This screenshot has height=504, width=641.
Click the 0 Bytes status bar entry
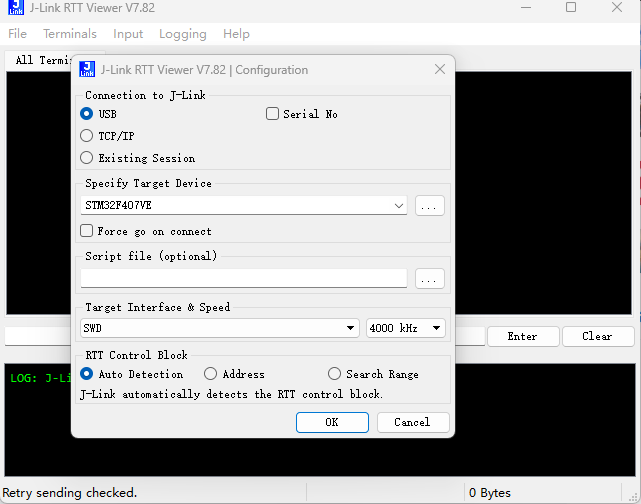tap(490, 493)
